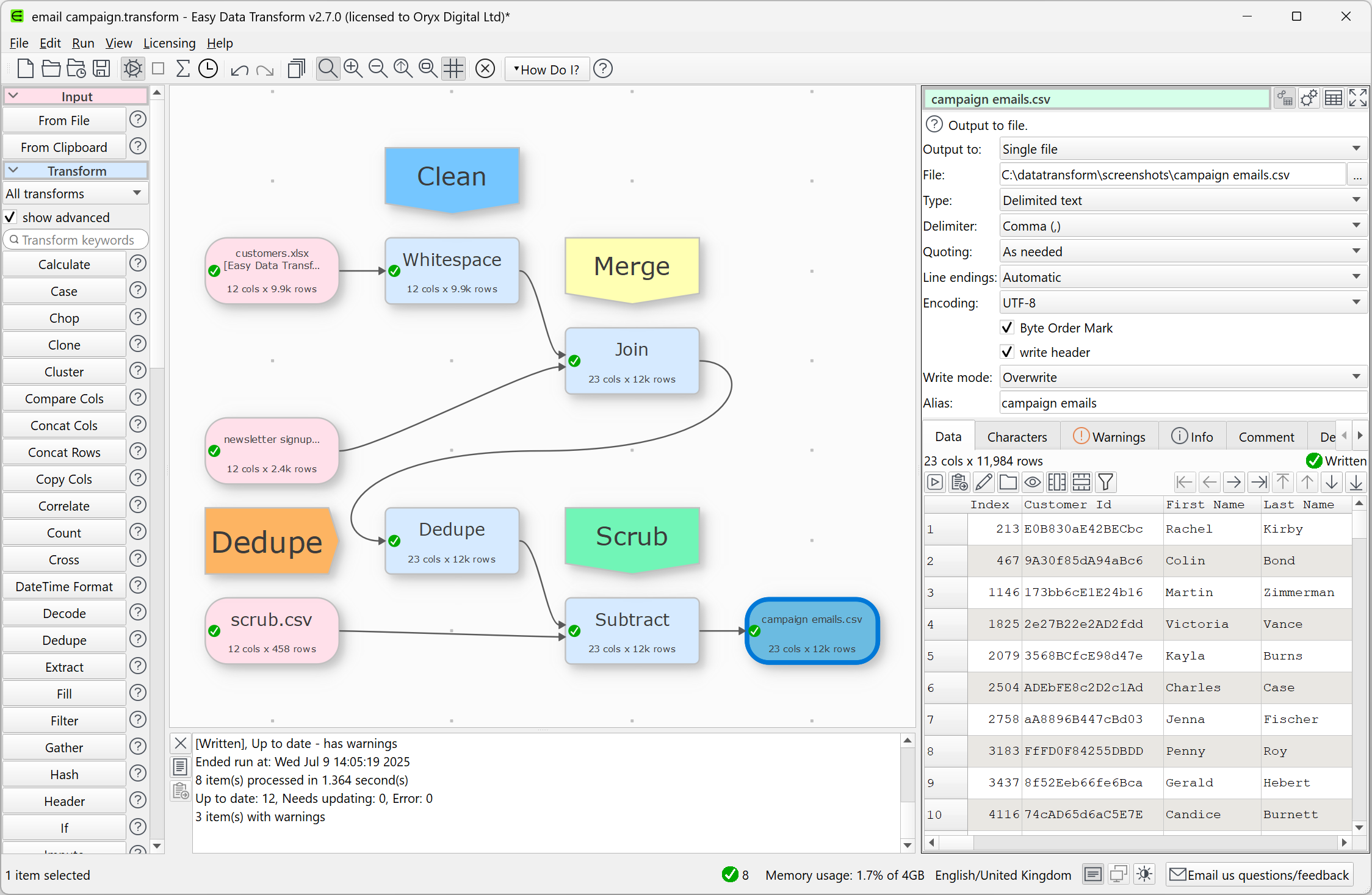Click the help icon beside Dedupe transform

[139, 639]
